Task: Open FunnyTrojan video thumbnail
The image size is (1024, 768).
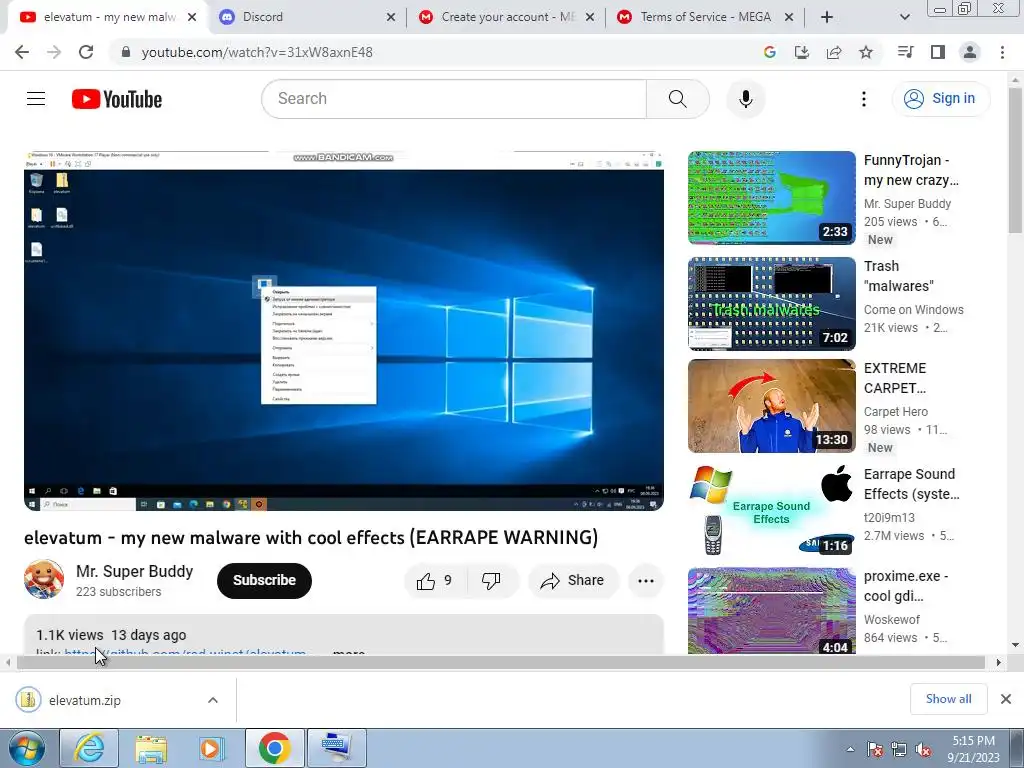Action: pos(771,198)
